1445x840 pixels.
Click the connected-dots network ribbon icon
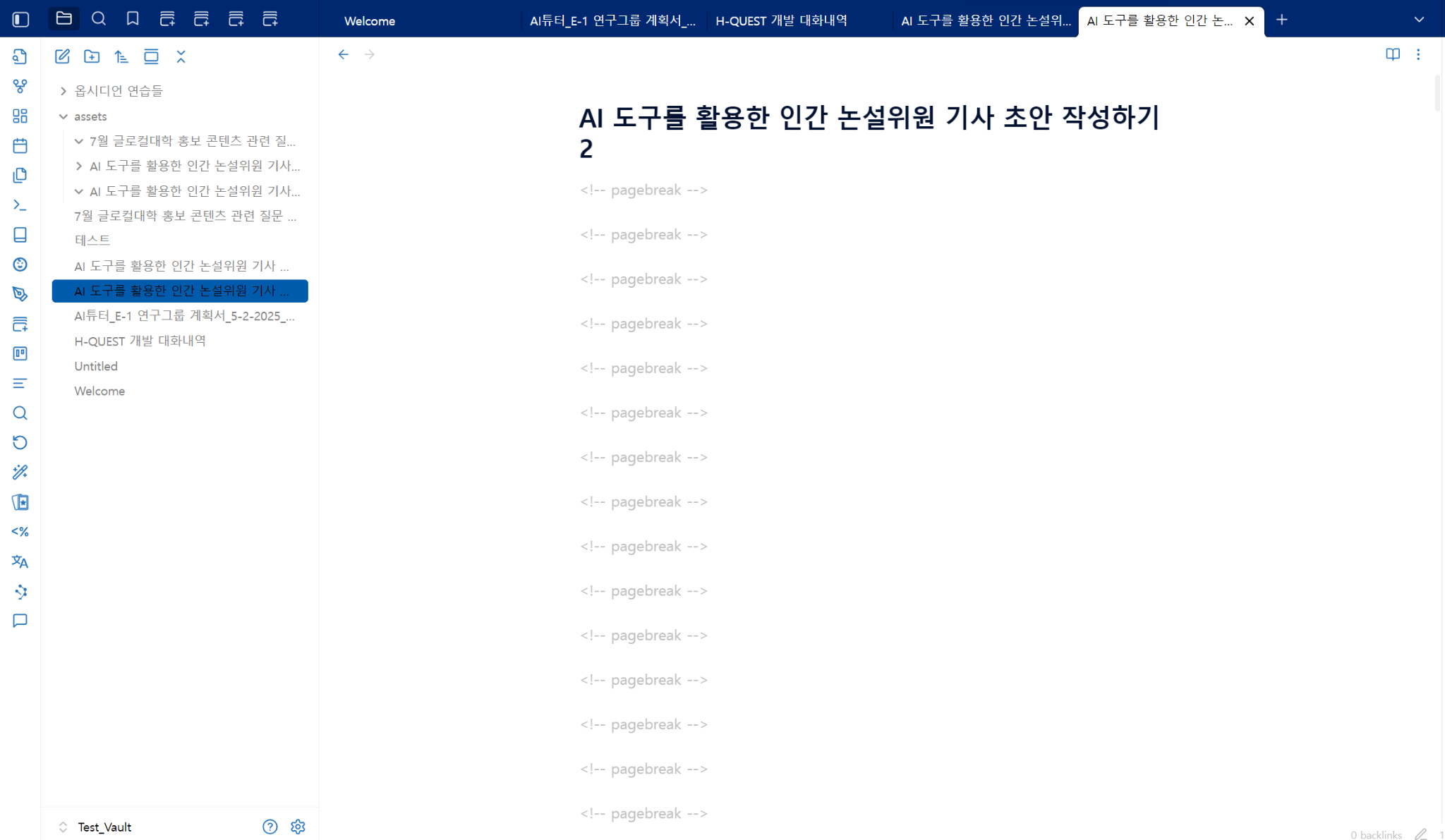pyautogui.click(x=20, y=592)
